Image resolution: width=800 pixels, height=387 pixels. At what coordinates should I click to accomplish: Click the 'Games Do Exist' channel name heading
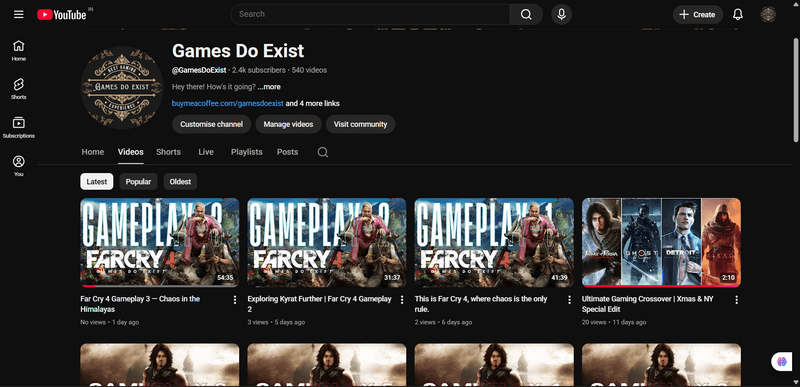(238, 51)
